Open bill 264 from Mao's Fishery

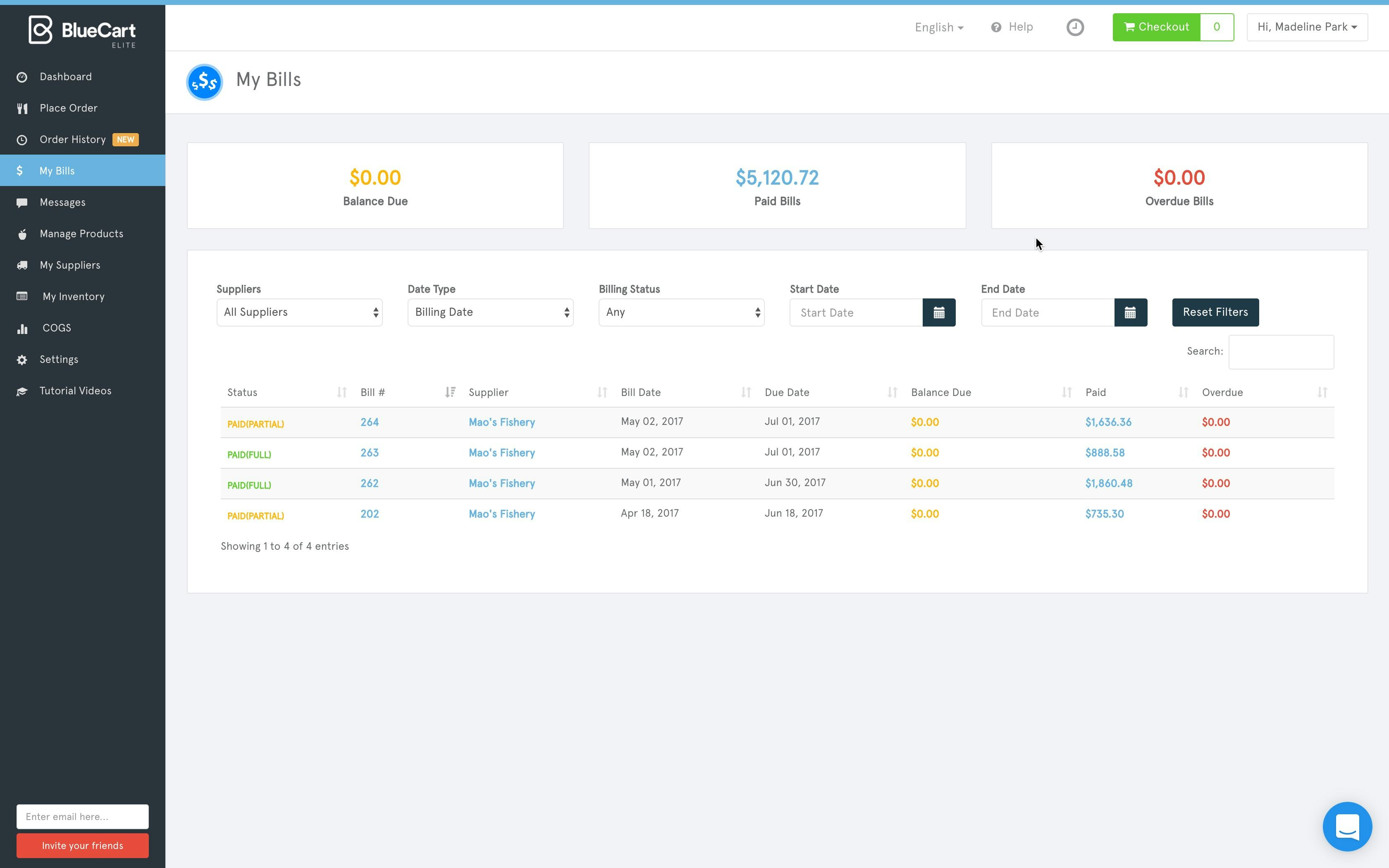click(x=369, y=422)
